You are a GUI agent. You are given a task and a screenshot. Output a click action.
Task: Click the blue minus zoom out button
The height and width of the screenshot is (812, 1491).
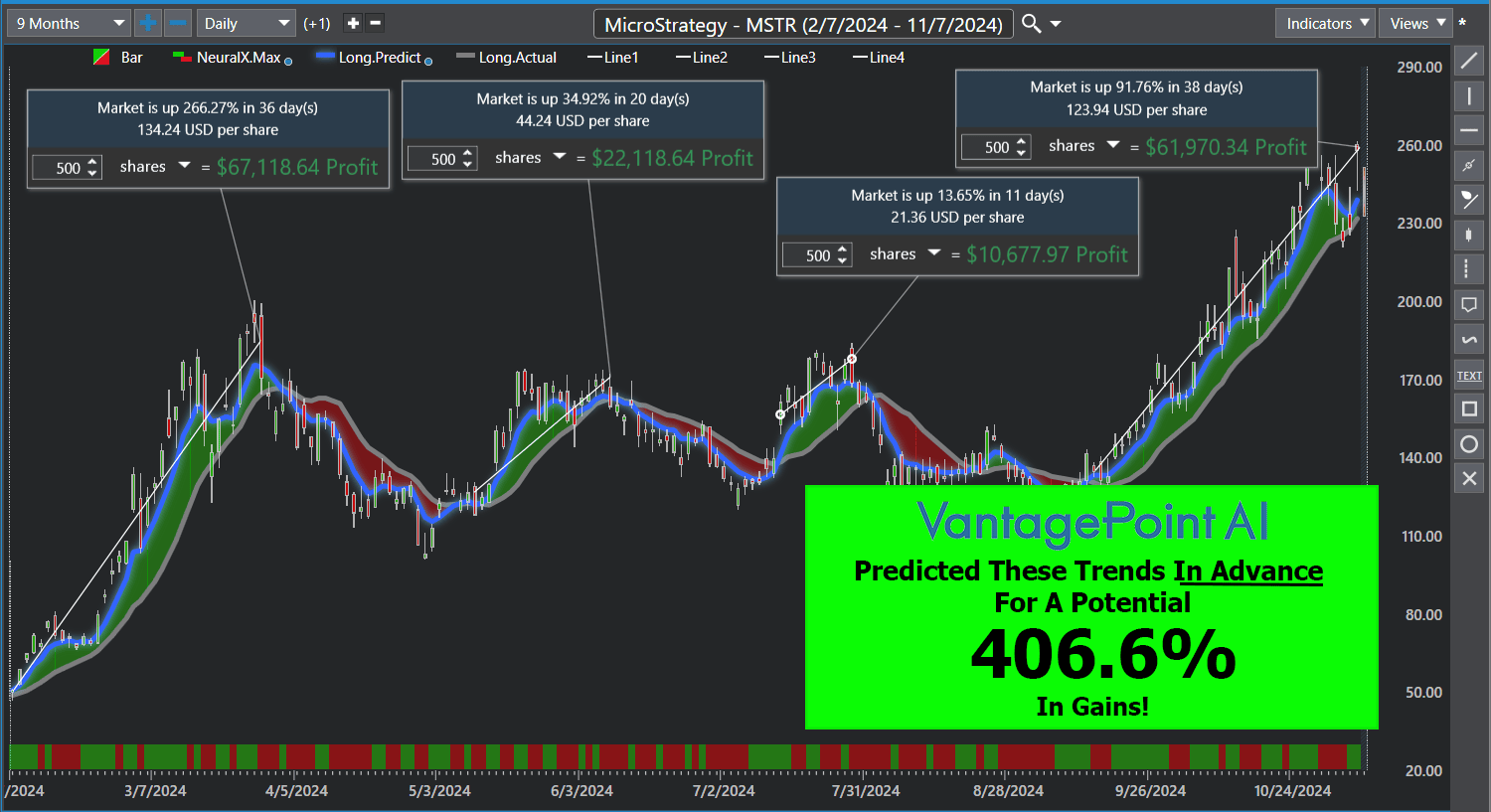[178, 23]
